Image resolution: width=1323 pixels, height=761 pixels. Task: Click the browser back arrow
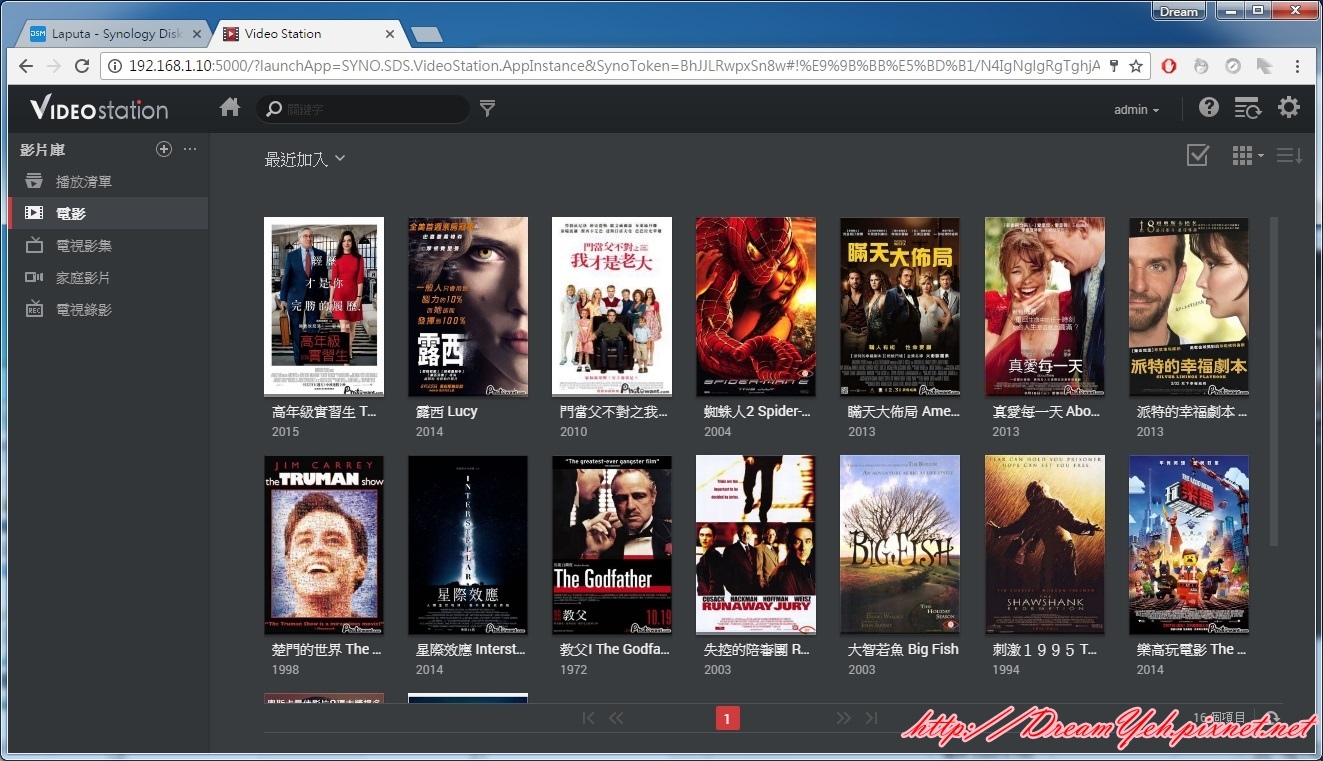pyautogui.click(x=26, y=66)
